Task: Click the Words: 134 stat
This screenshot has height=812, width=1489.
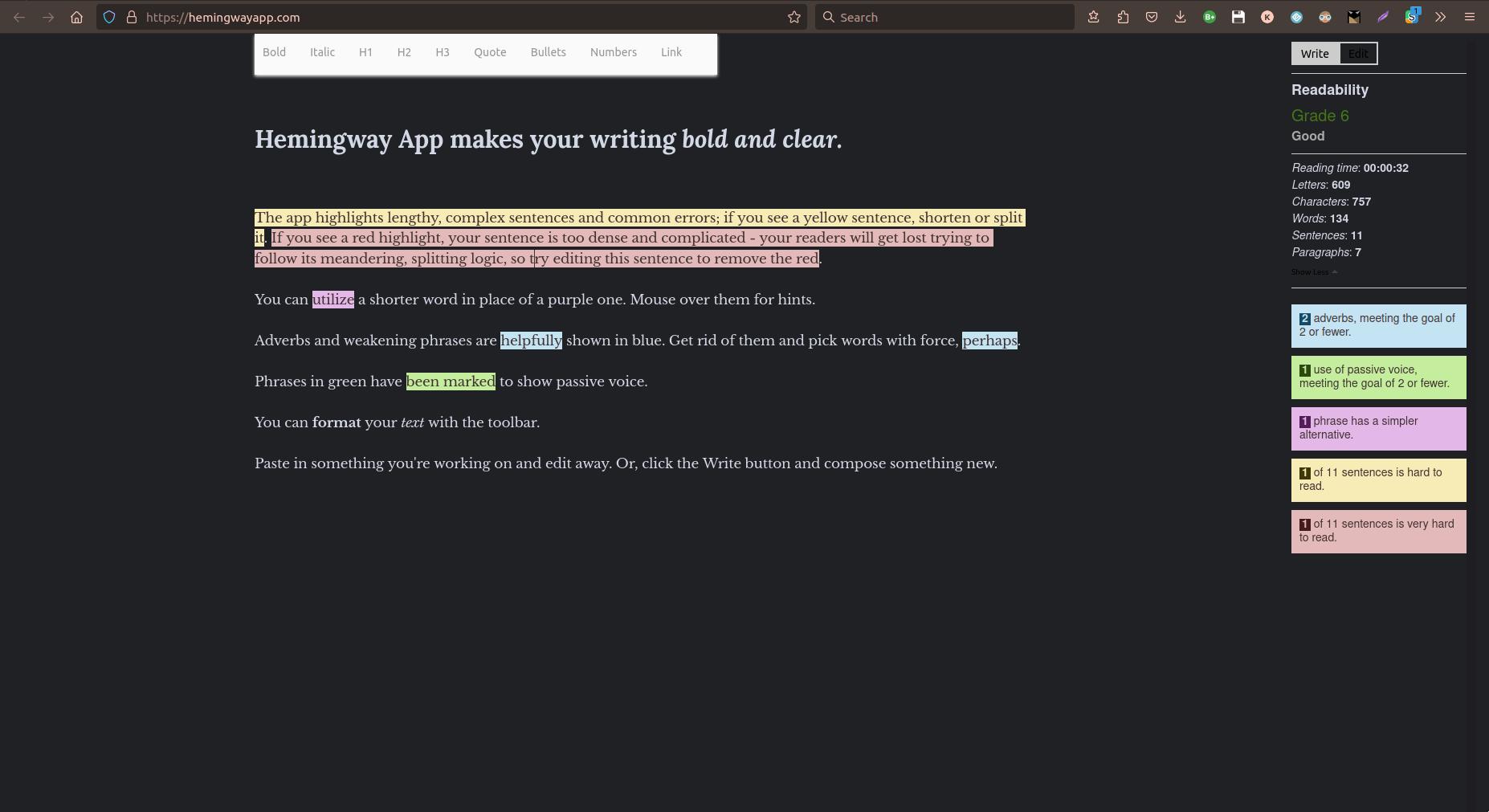Action: 1320,218
